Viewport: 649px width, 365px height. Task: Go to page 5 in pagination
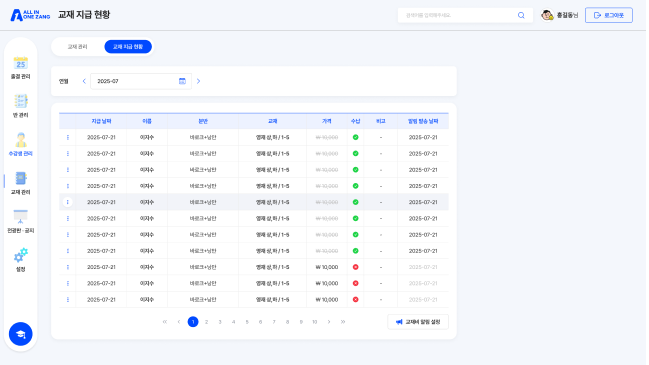tap(247, 322)
